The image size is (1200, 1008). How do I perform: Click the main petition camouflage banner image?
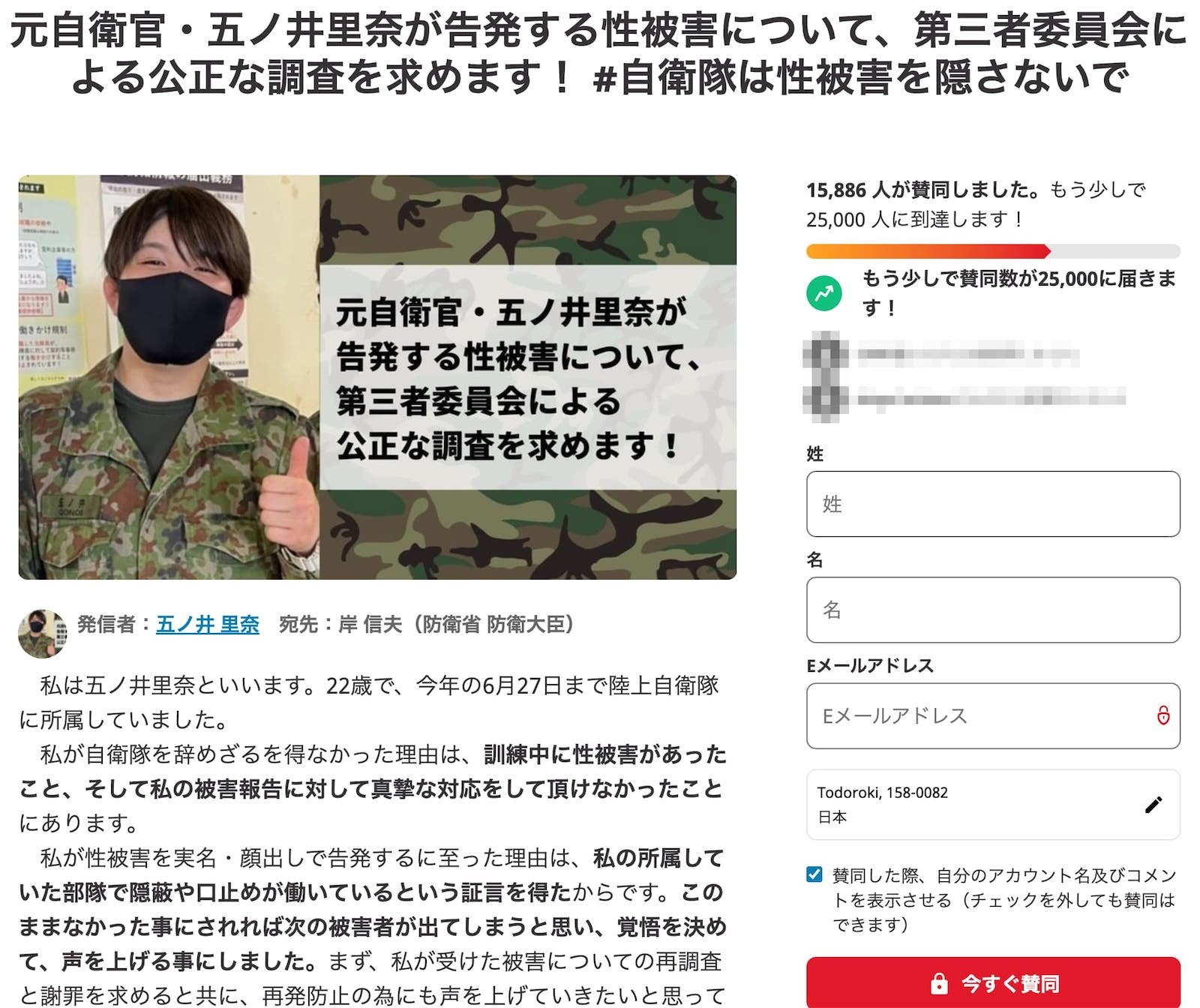(x=377, y=377)
